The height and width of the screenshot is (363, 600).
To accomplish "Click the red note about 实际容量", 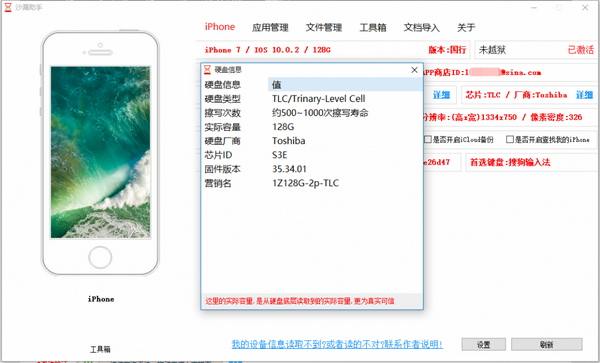I will pyautogui.click(x=300, y=301).
